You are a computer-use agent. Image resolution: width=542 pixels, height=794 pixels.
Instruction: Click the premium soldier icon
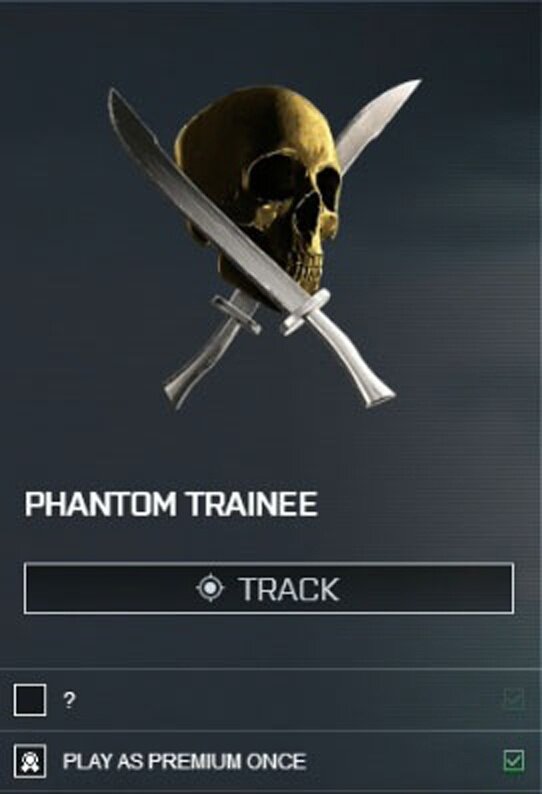pyautogui.click(x=30, y=761)
